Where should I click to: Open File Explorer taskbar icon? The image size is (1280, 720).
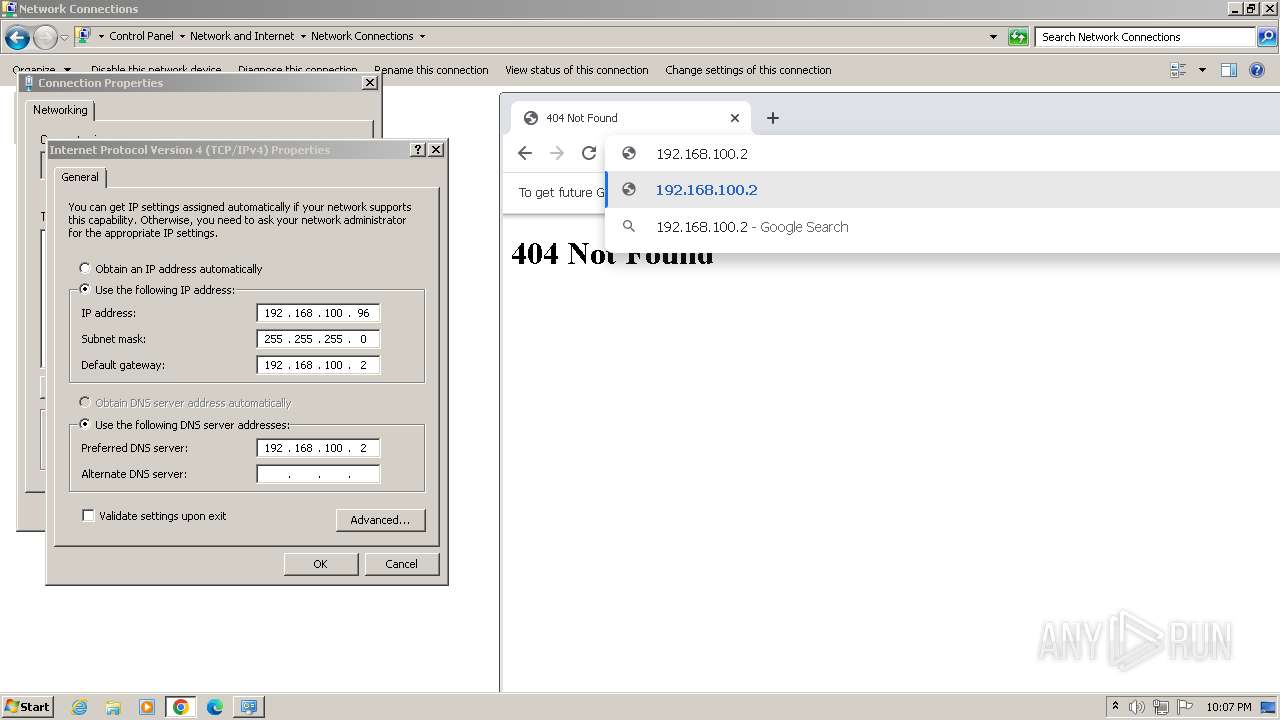tap(113, 707)
